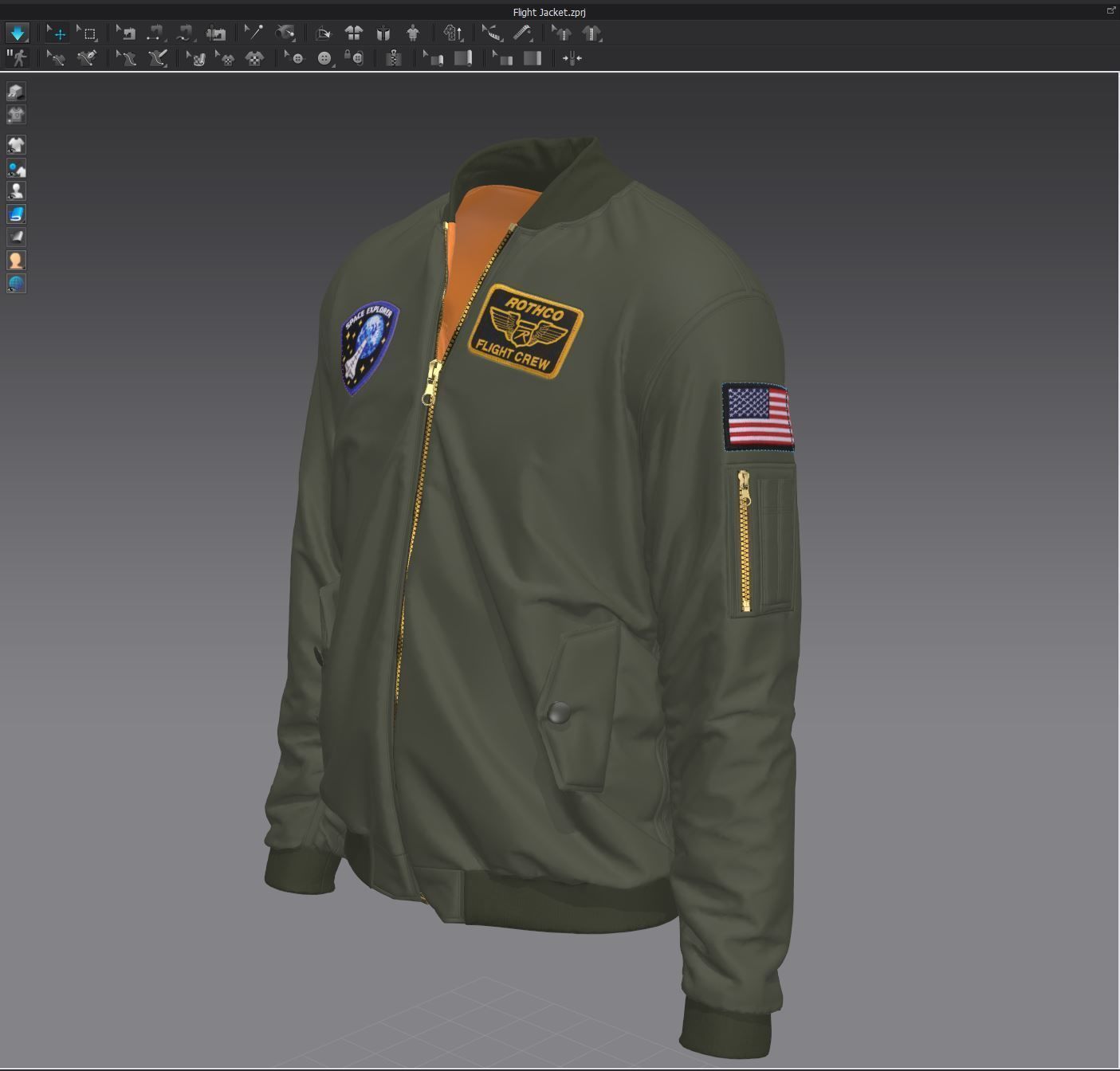Viewport: 1120px width, 1071px height.
Task: Toggle avatar visibility in the left sidebar
Action: (16, 190)
